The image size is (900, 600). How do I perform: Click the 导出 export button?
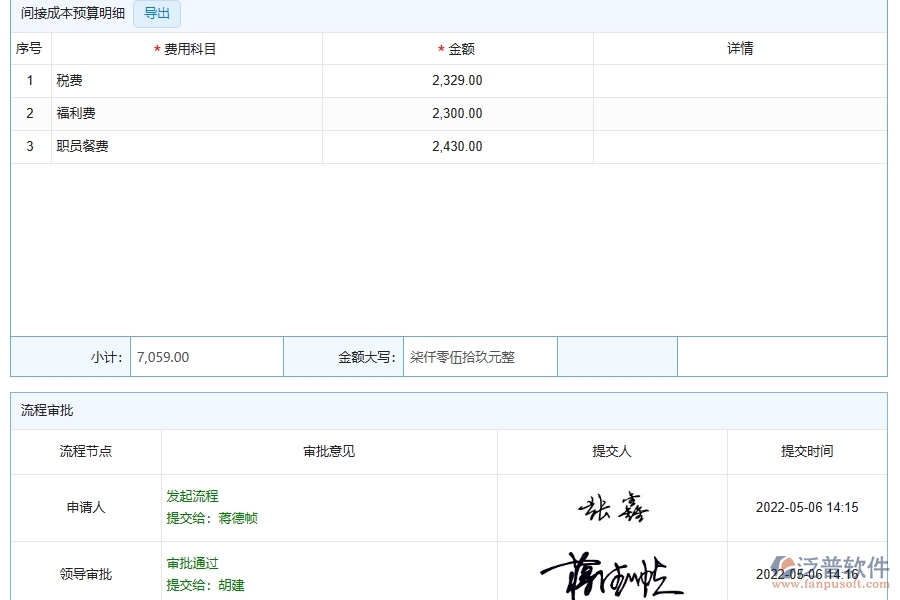pos(156,13)
